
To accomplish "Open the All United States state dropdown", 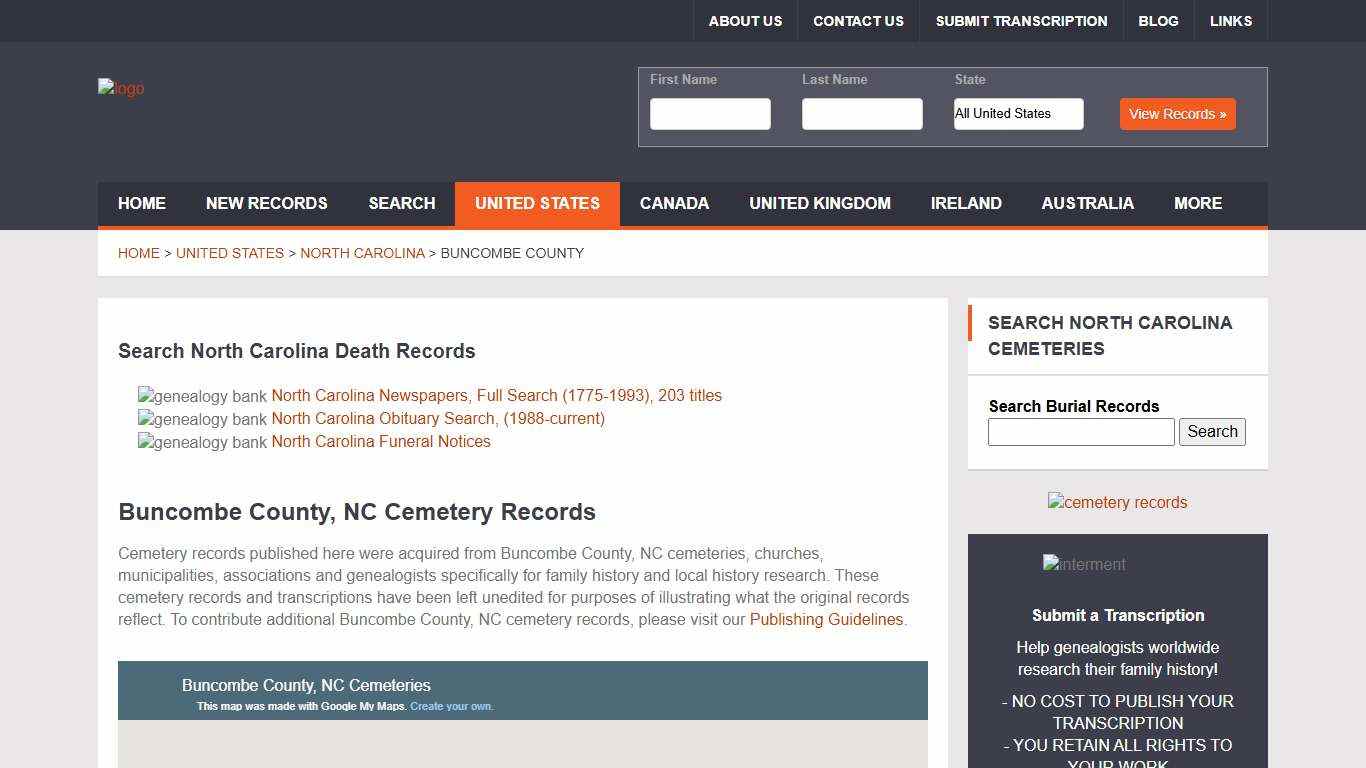I will [x=1018, y=114].
